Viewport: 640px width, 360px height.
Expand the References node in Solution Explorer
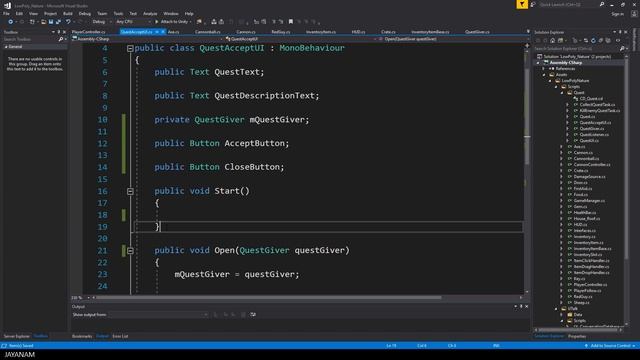point(544,69)
